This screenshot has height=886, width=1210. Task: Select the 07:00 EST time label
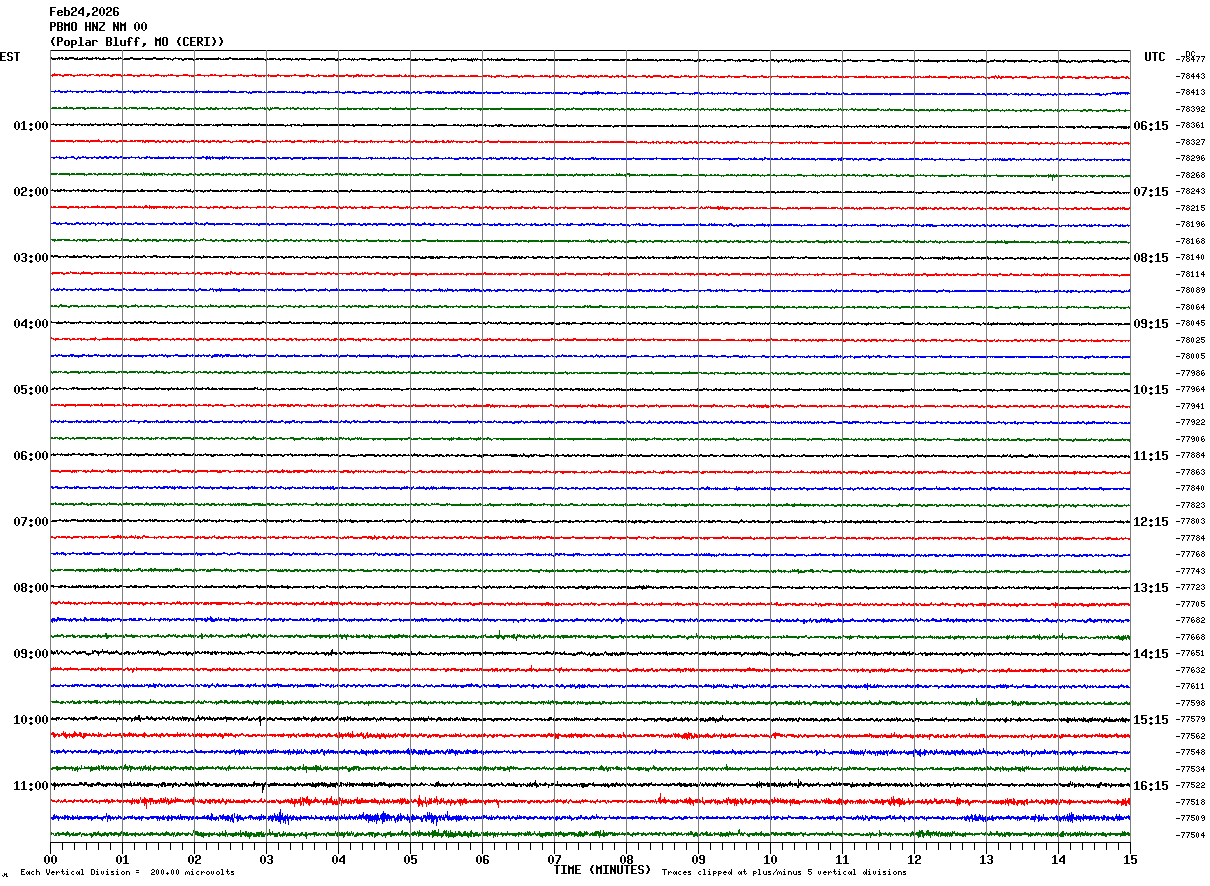(x=31, y=522)
